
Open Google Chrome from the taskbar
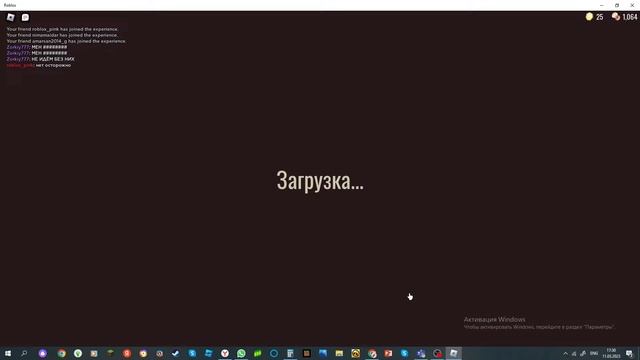[x=62, y=353]
